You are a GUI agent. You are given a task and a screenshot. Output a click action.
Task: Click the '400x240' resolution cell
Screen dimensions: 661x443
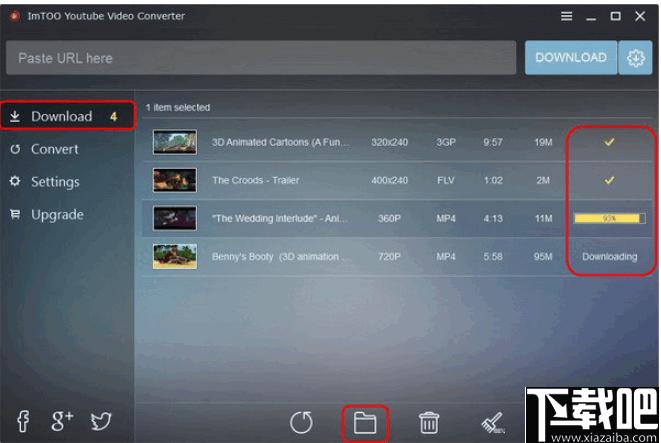(x=390, y=180)
